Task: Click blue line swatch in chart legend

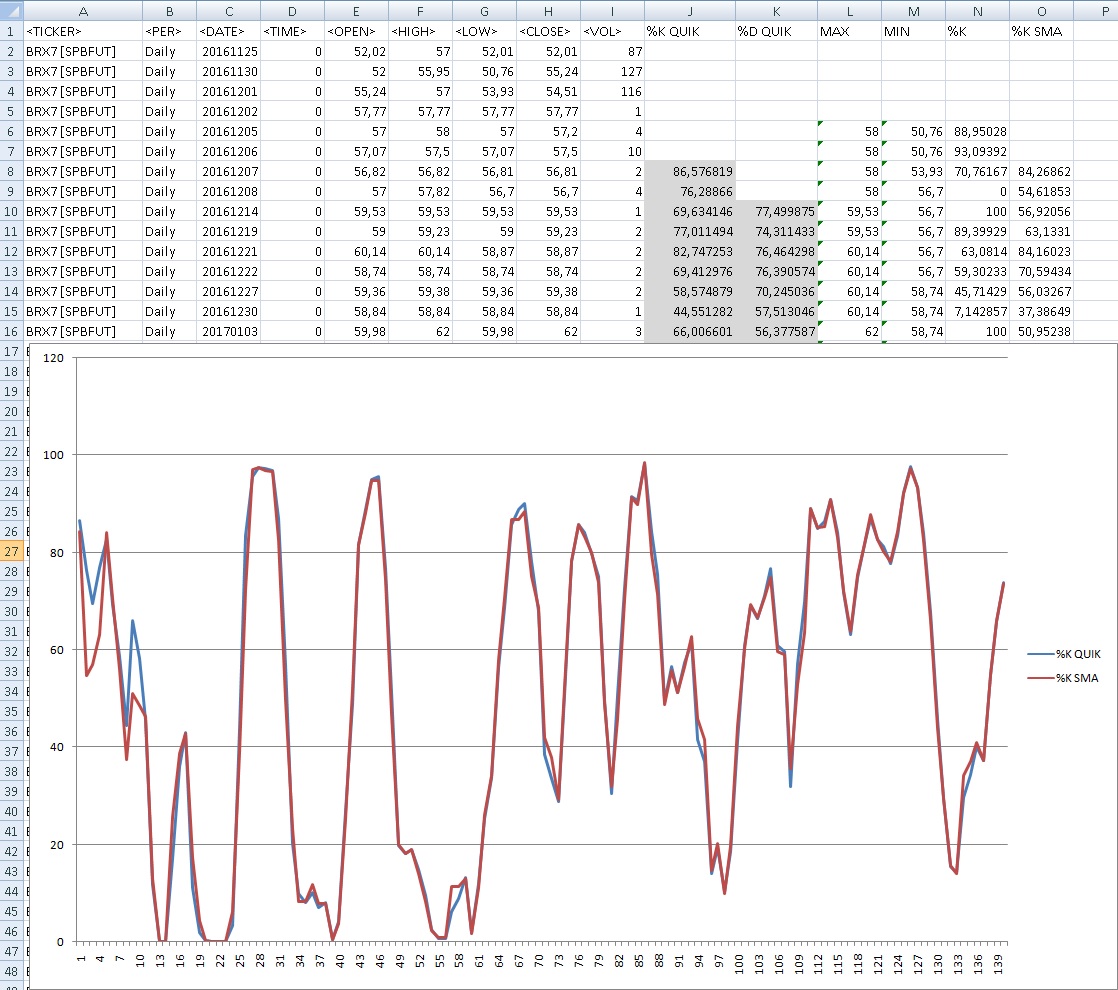Action: tap(1038, 654)
